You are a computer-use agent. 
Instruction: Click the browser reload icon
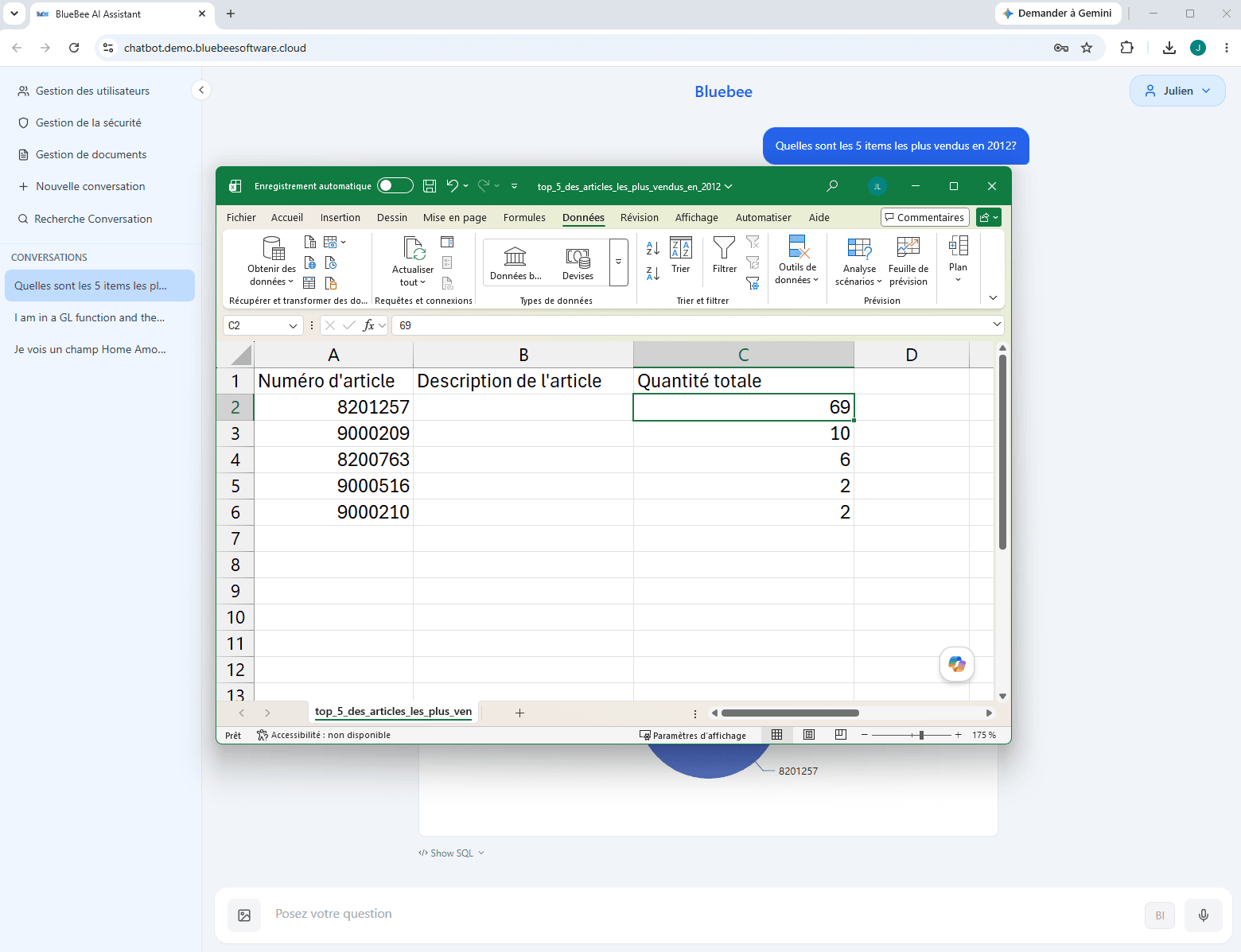74,48
